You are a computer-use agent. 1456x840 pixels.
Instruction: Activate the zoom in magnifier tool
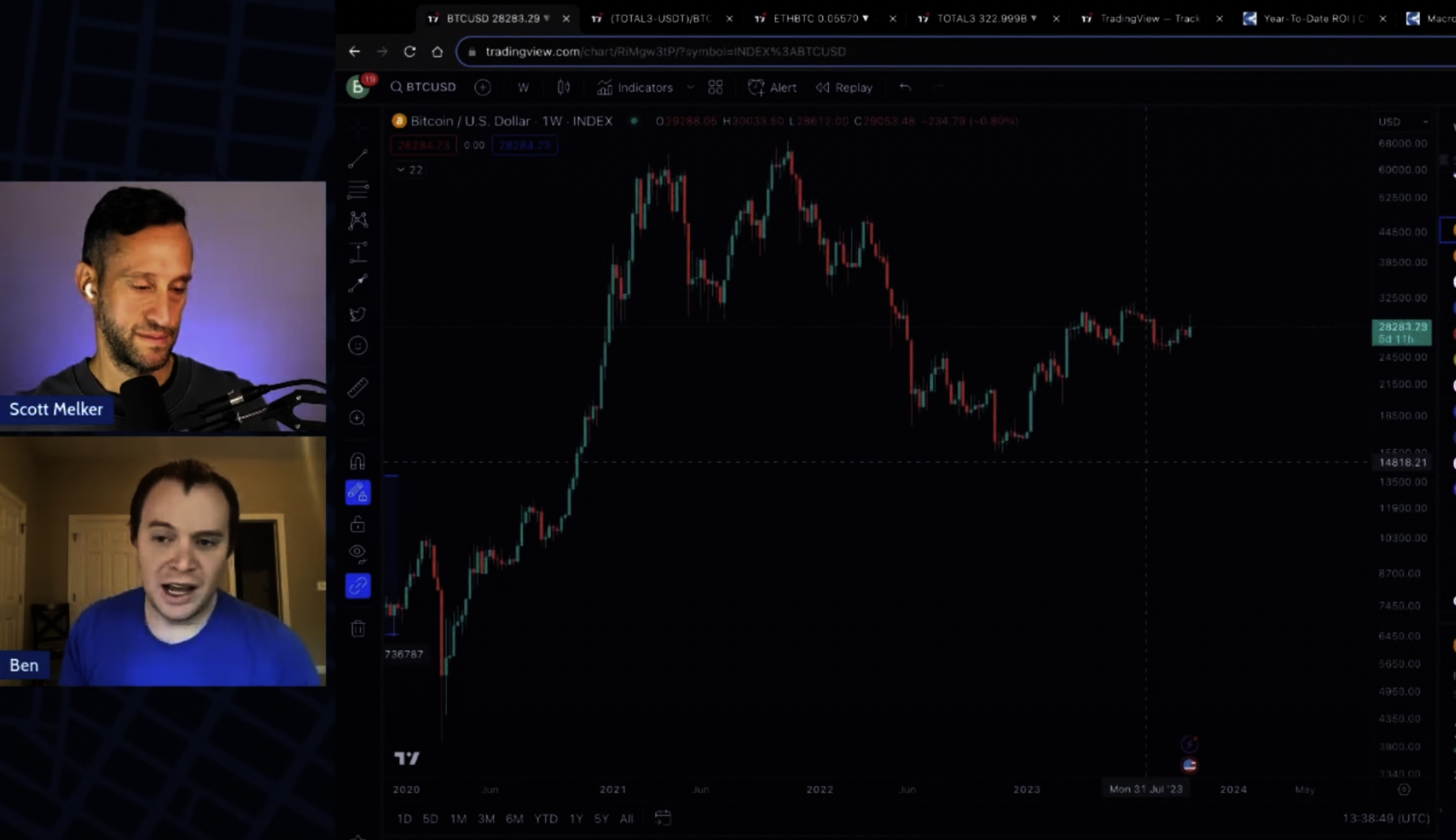coord(357,418)
